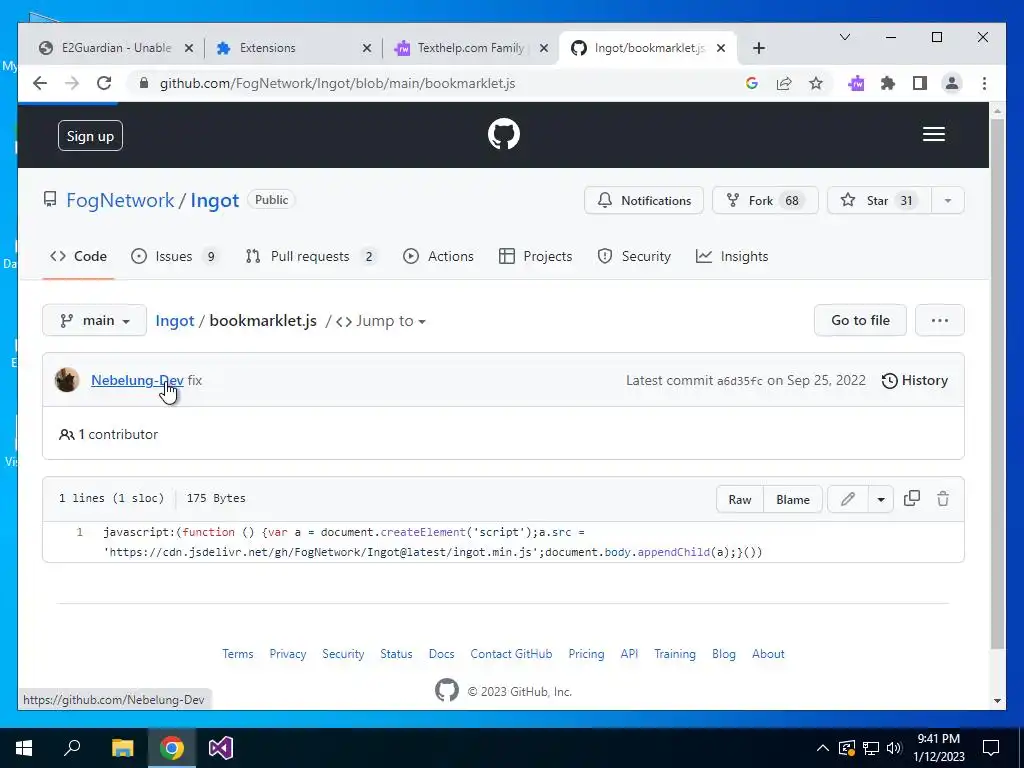1024x768 pixels.
Task: Delete this file using the trash icon
Action: 943,499
